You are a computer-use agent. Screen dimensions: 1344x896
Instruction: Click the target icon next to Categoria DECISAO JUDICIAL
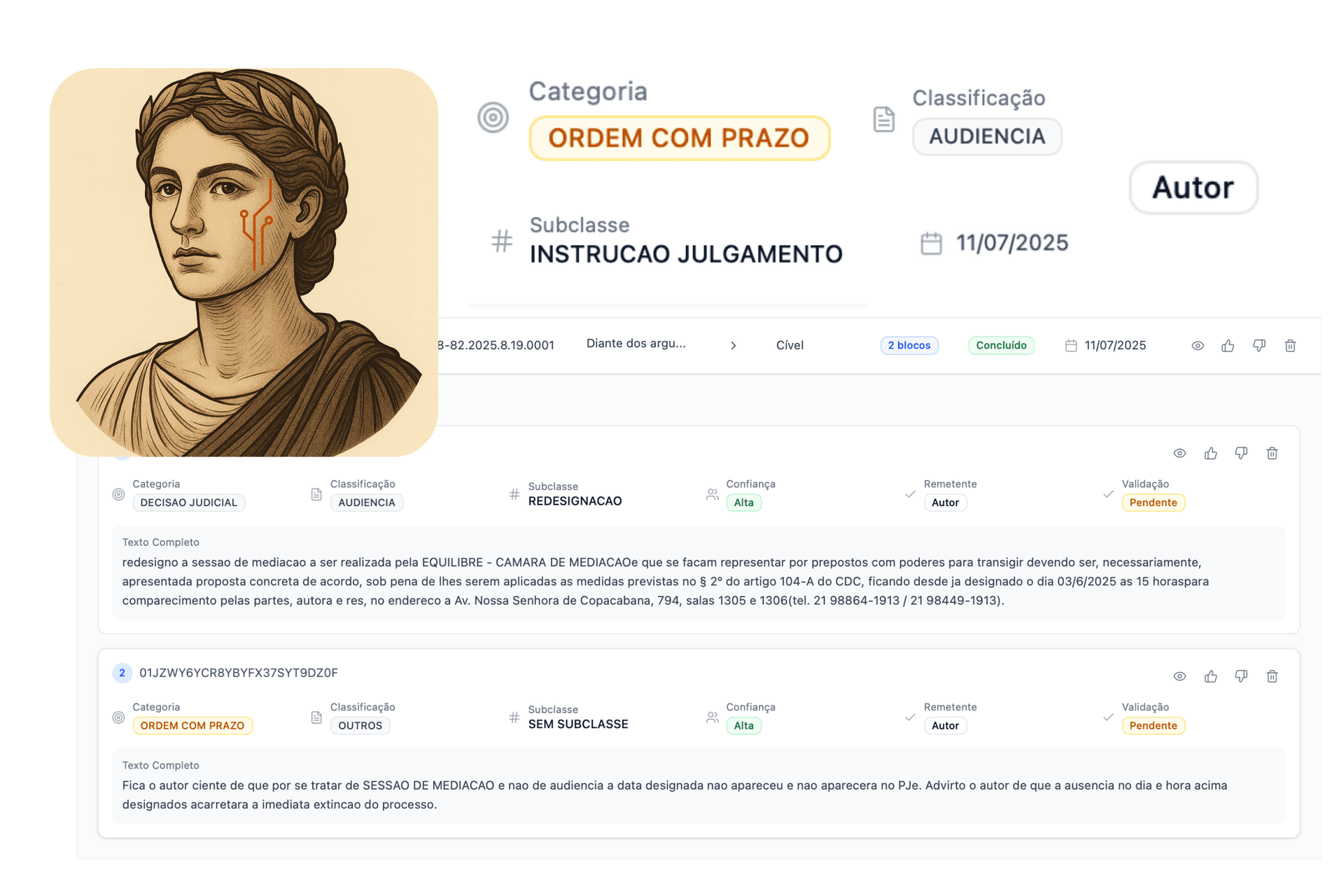click(x=118, y=493)
